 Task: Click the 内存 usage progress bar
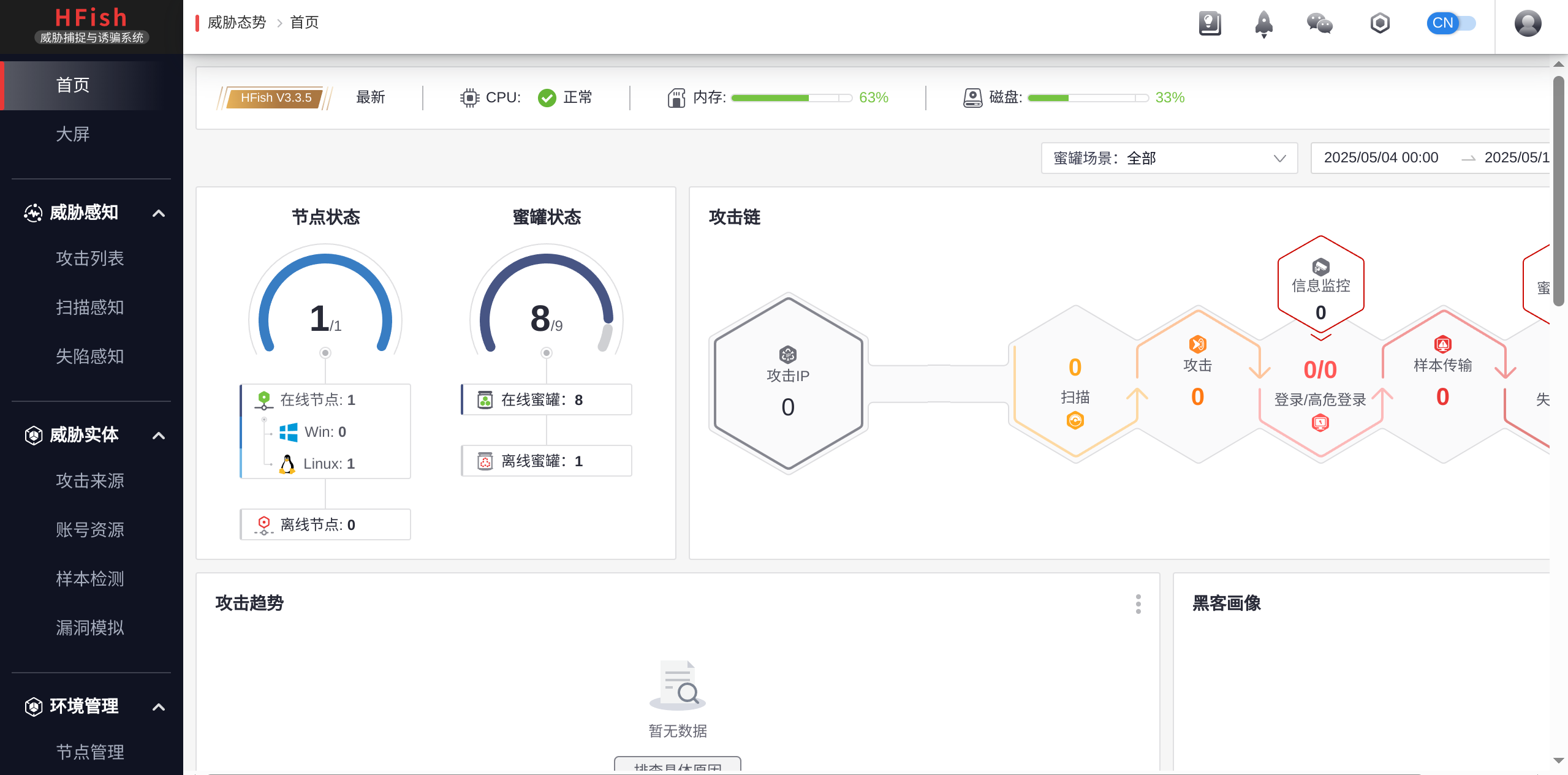pos(790,98)
